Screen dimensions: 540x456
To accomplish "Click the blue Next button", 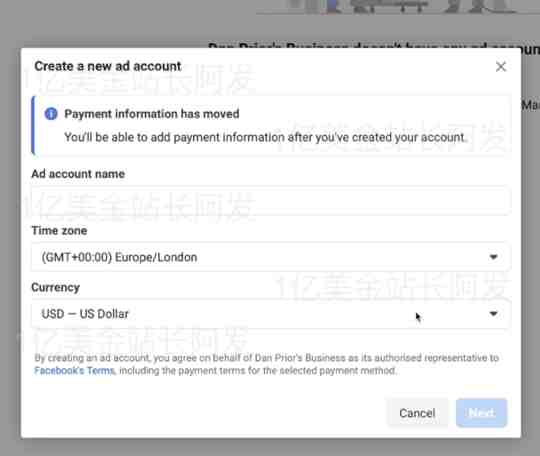I will coord(481,413).
